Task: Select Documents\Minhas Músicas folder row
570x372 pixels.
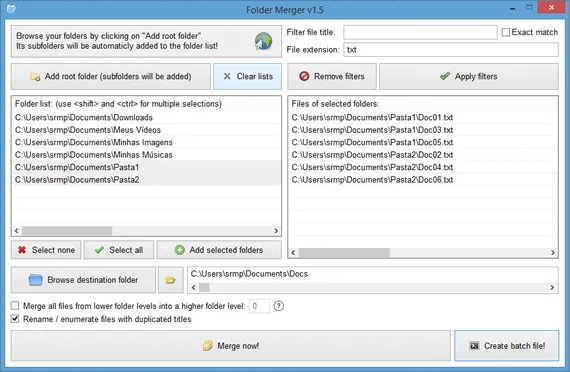Action: 146,155
